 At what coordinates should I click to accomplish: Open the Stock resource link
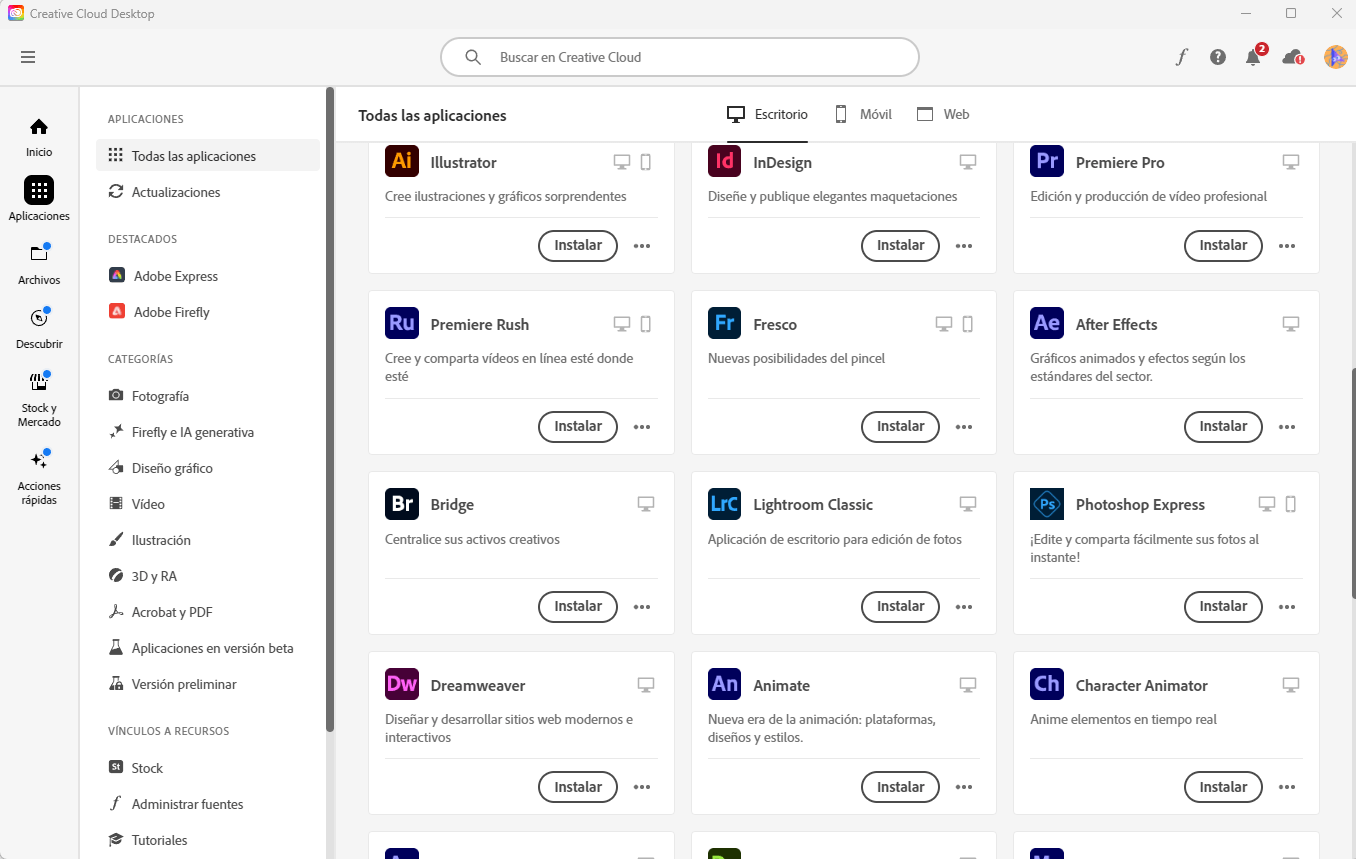pos(208,768)
